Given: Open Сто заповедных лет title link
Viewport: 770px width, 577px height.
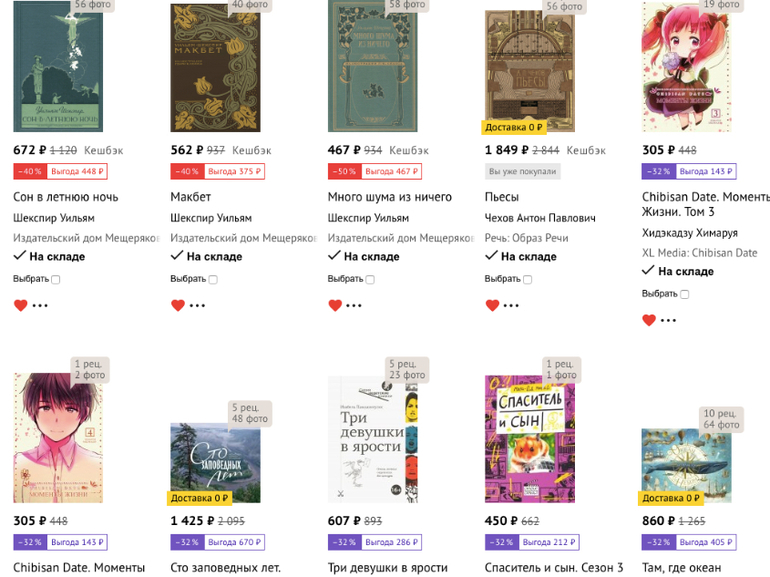Looking at the screenshot, I should (225, 568).
